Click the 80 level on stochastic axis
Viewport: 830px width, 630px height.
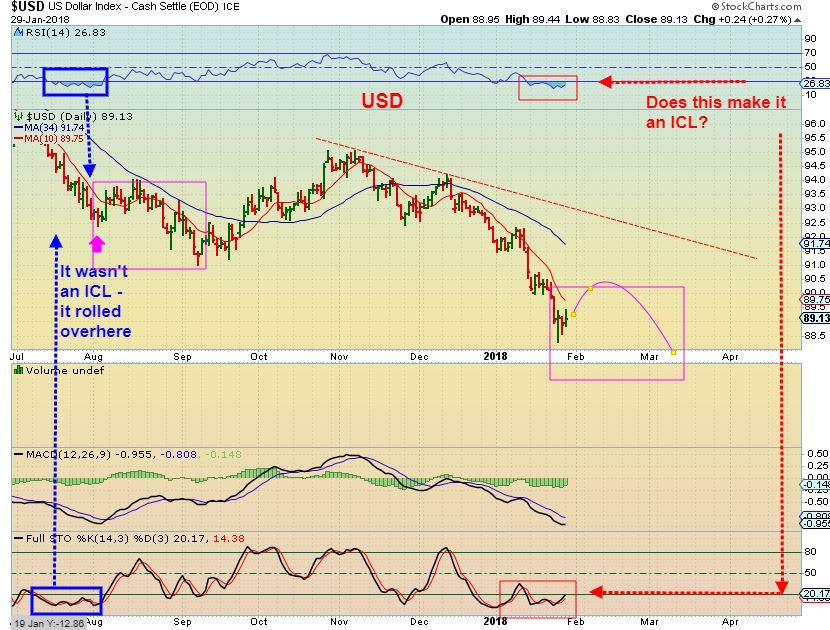tap(810, 551)
